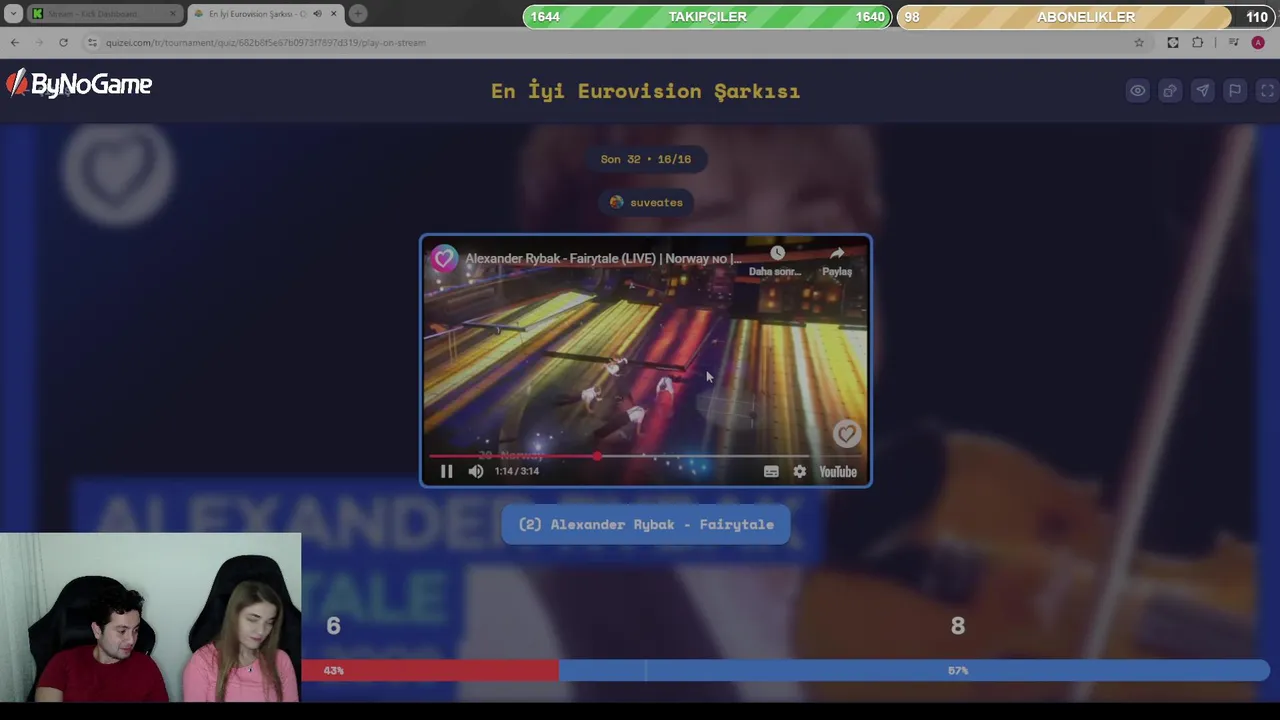Open the tab search dropdown arrow
The width and height of the screenshot is (1280, 720).
pos(12,14)
